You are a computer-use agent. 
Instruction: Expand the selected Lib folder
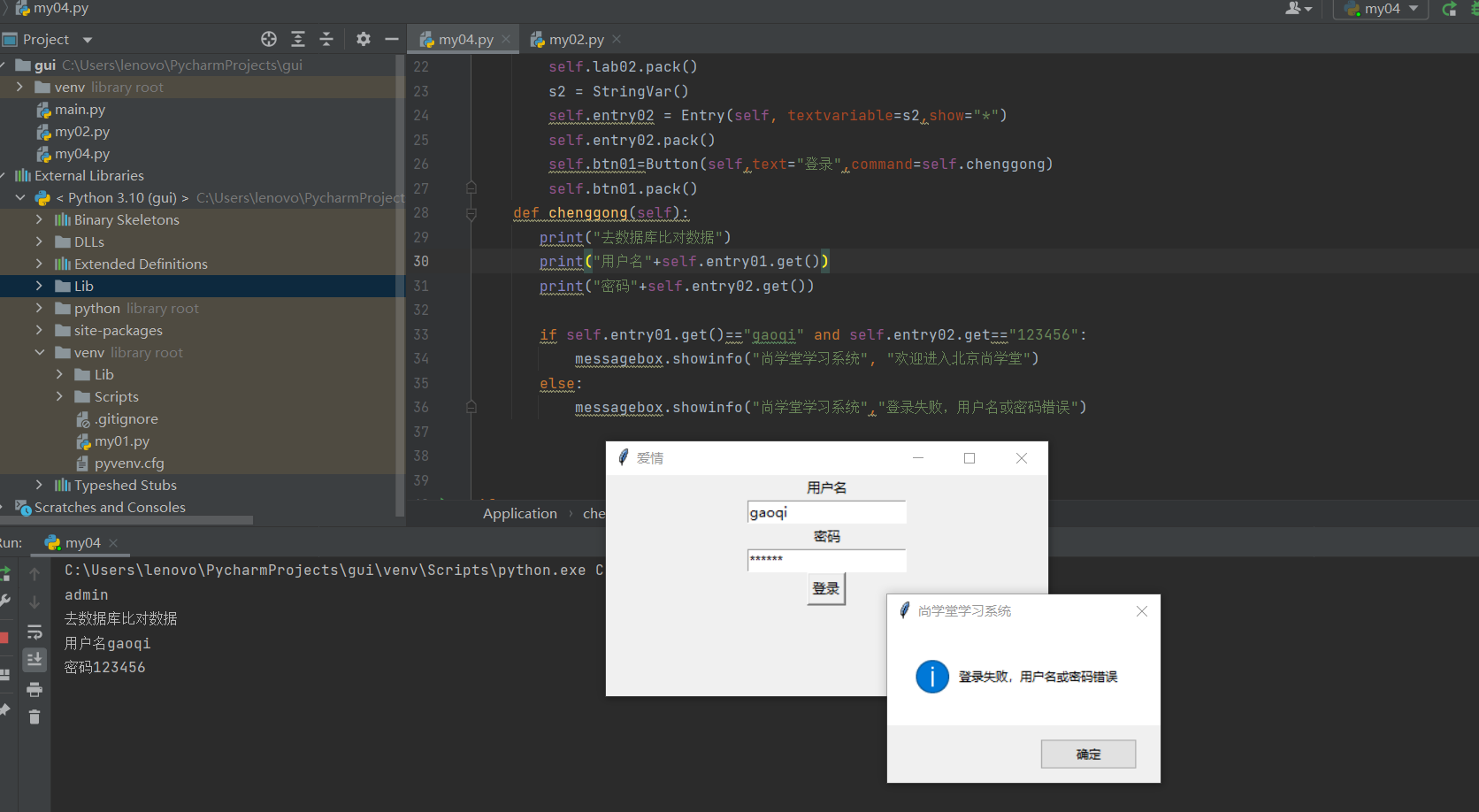[39, 286]
